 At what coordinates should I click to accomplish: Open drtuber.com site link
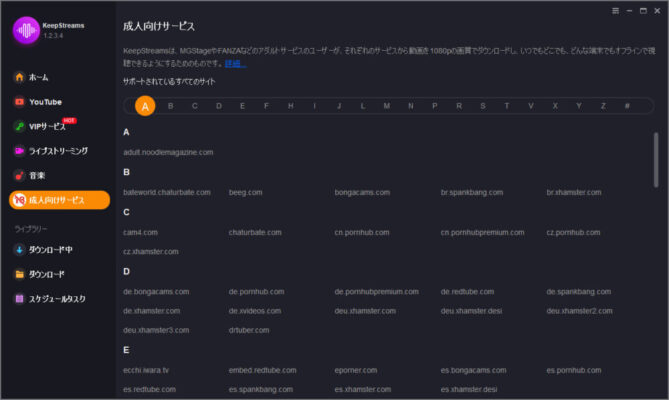(249, 330)
